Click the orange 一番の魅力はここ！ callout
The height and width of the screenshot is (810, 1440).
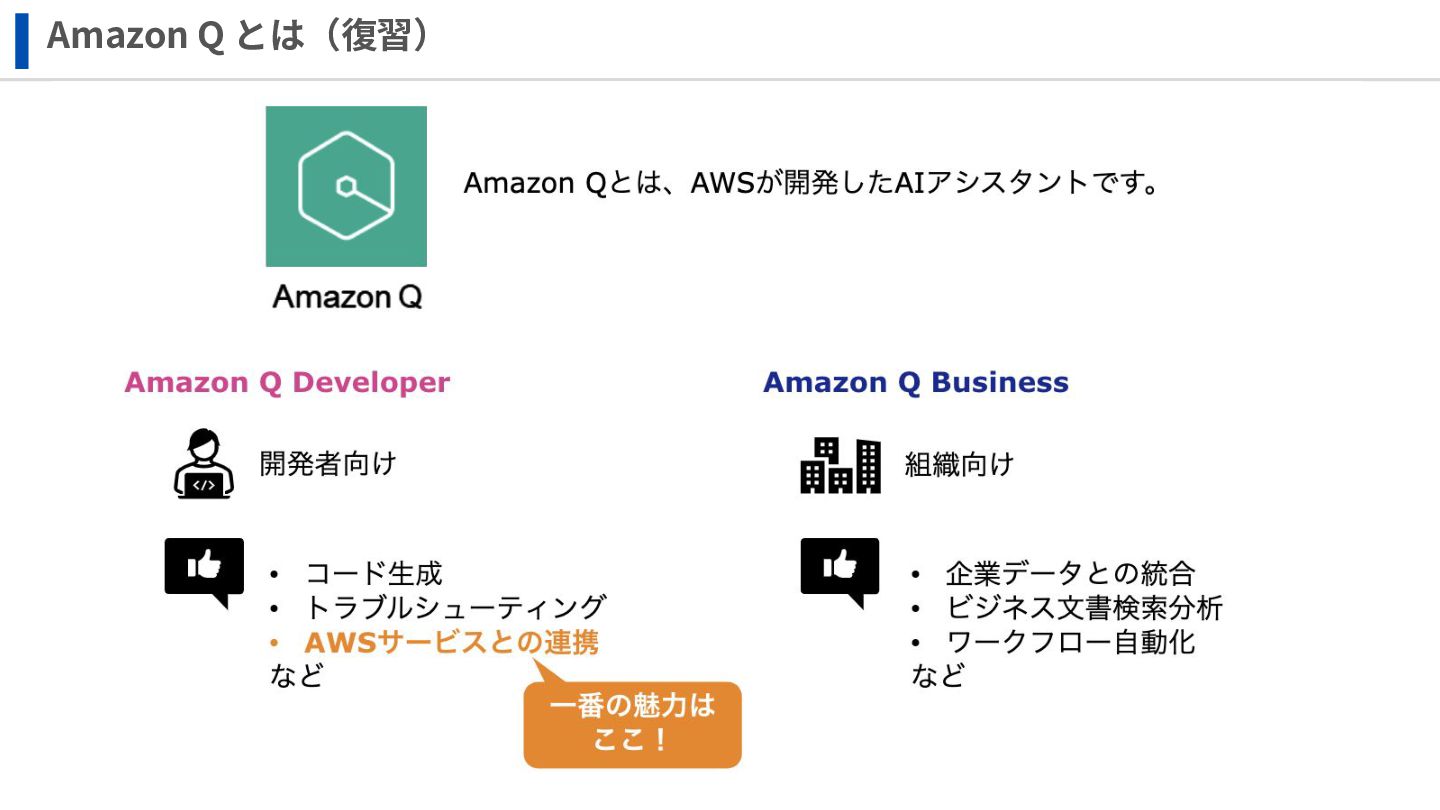click(632, 723)
